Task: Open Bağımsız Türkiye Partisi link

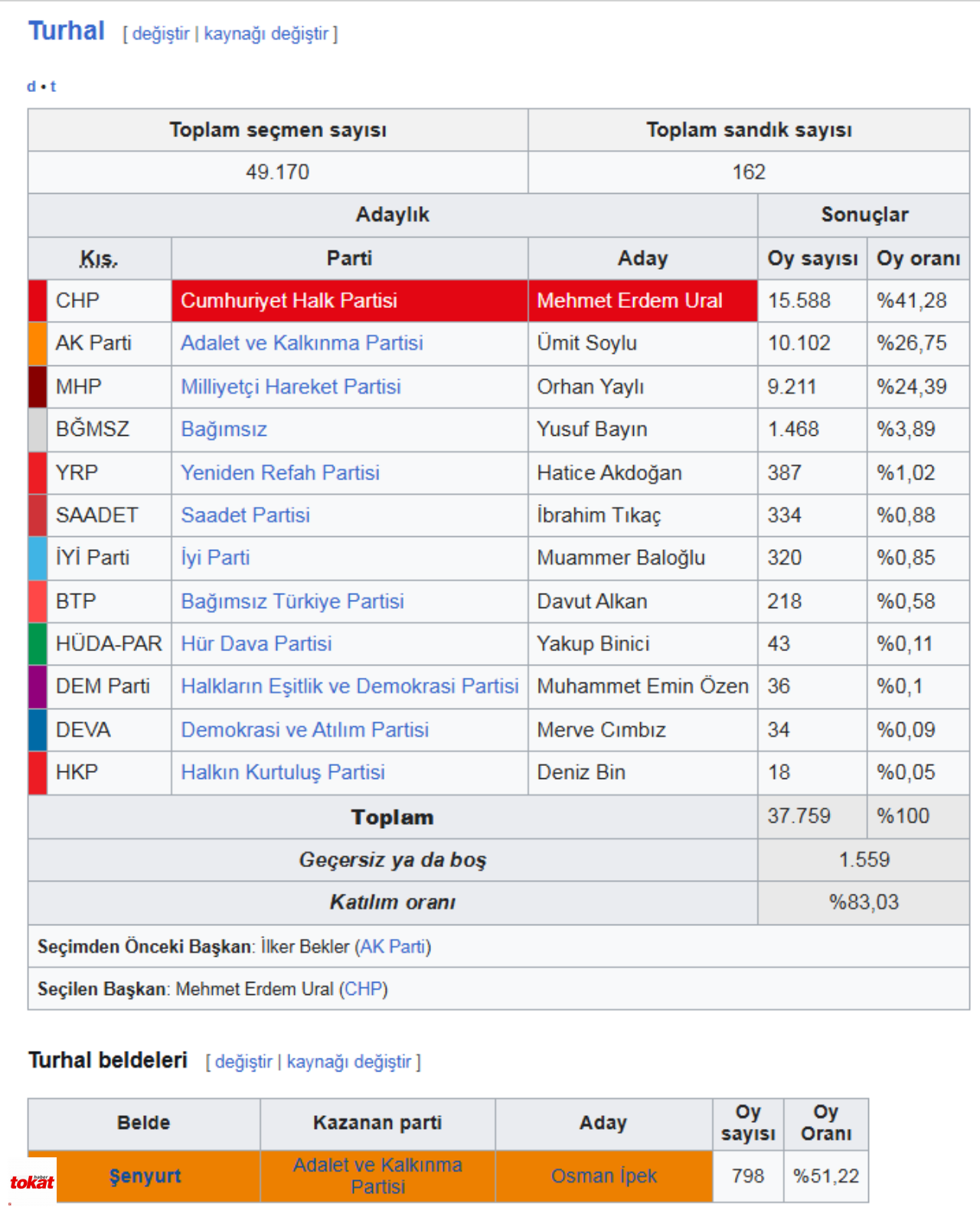Action: click(x=292, y=601)
